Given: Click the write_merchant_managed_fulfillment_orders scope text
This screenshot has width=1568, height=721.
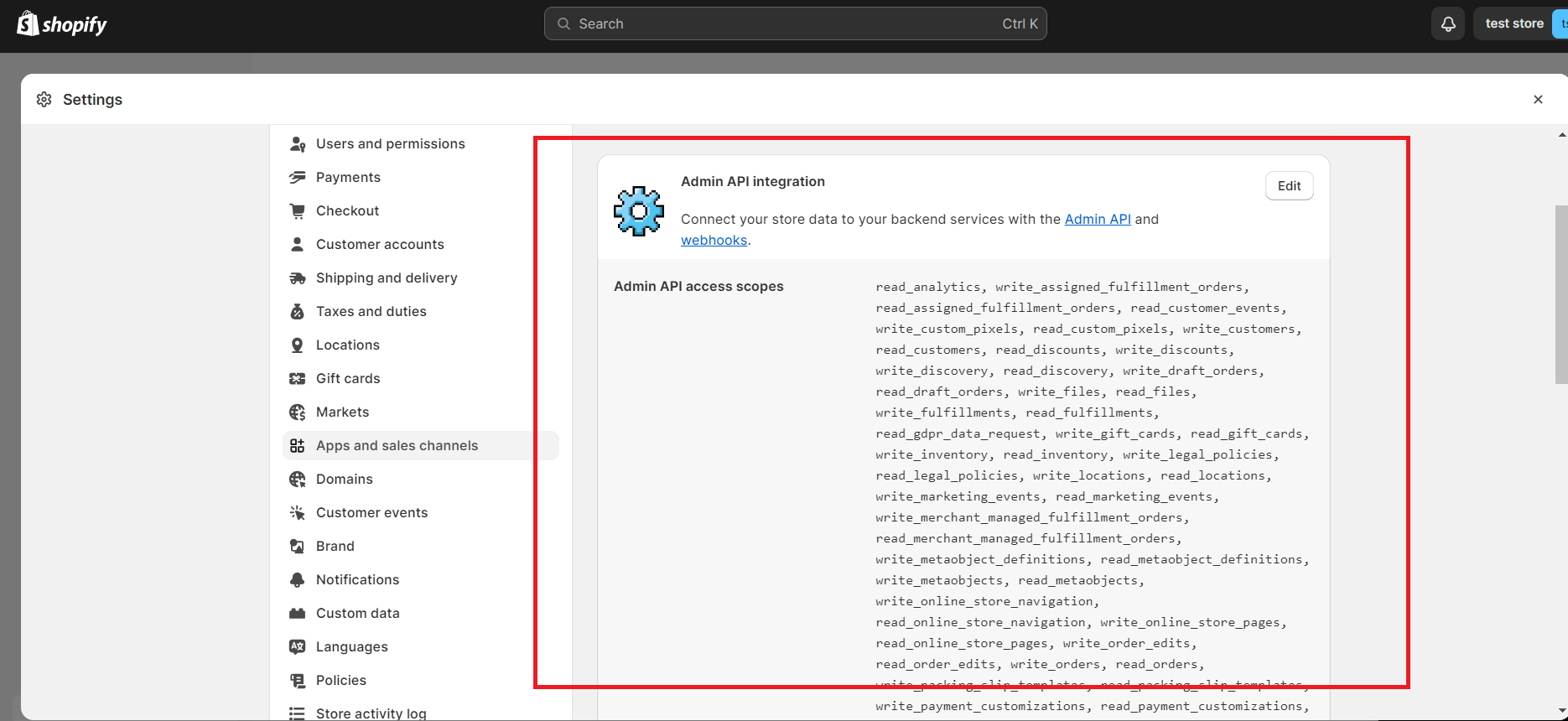Looking at the screenshot, I should (1030, 517).
